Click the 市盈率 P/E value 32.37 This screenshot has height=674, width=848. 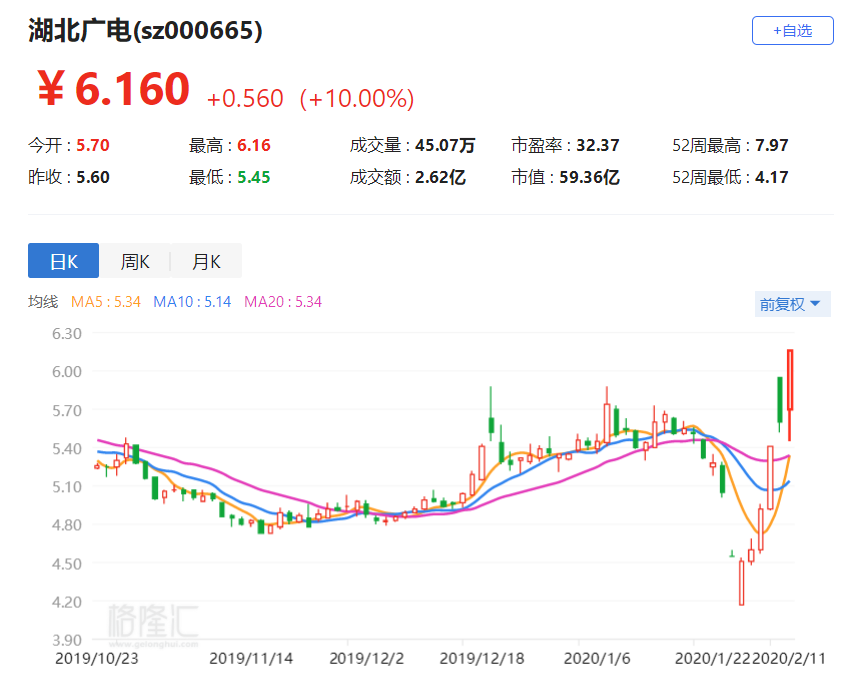pos(598,145)
